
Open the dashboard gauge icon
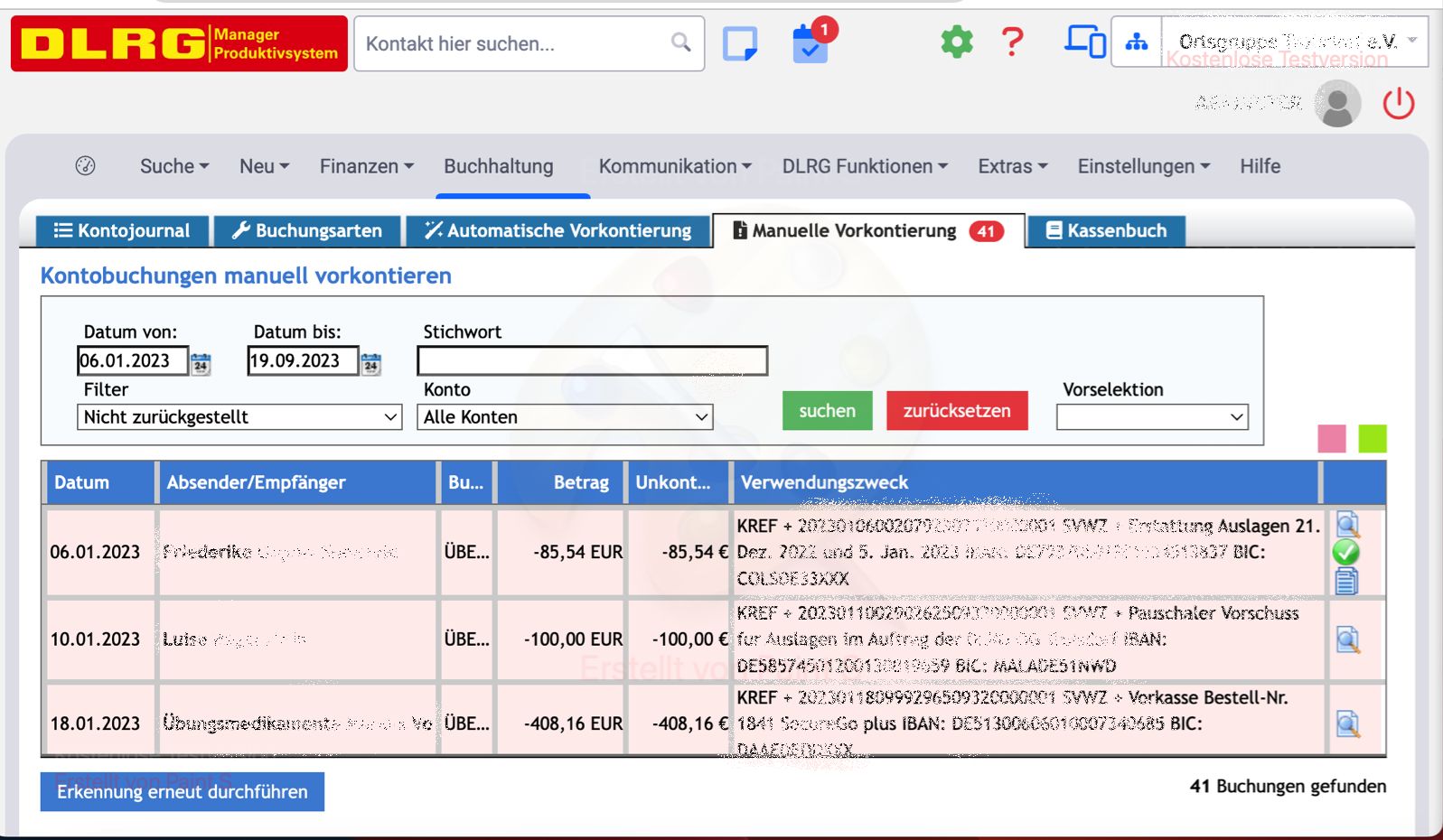(85, 165)
